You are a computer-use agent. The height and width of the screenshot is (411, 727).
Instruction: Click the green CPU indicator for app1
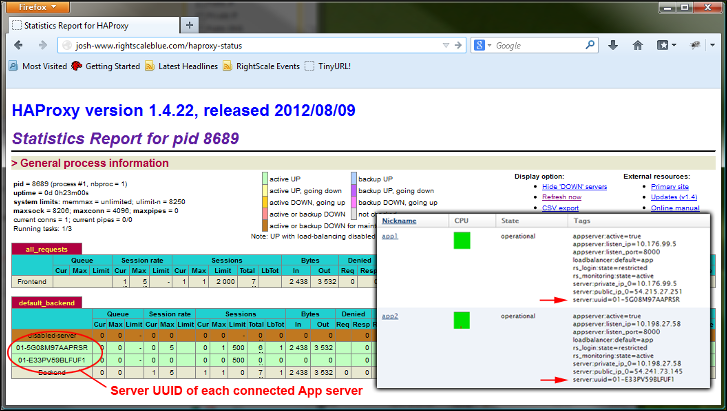pos(462,240)
